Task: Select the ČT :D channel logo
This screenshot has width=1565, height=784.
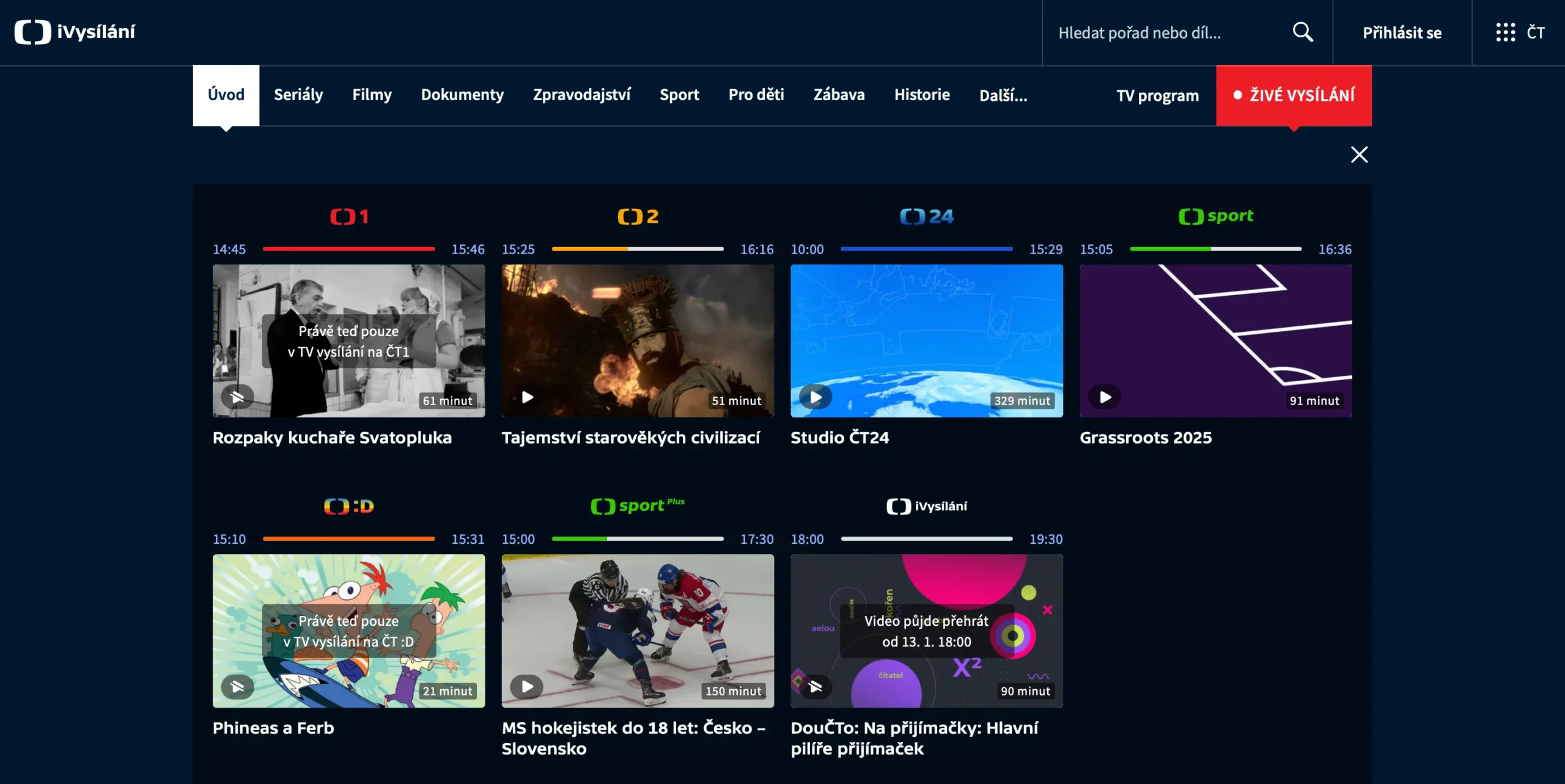Action: point(348,506)
